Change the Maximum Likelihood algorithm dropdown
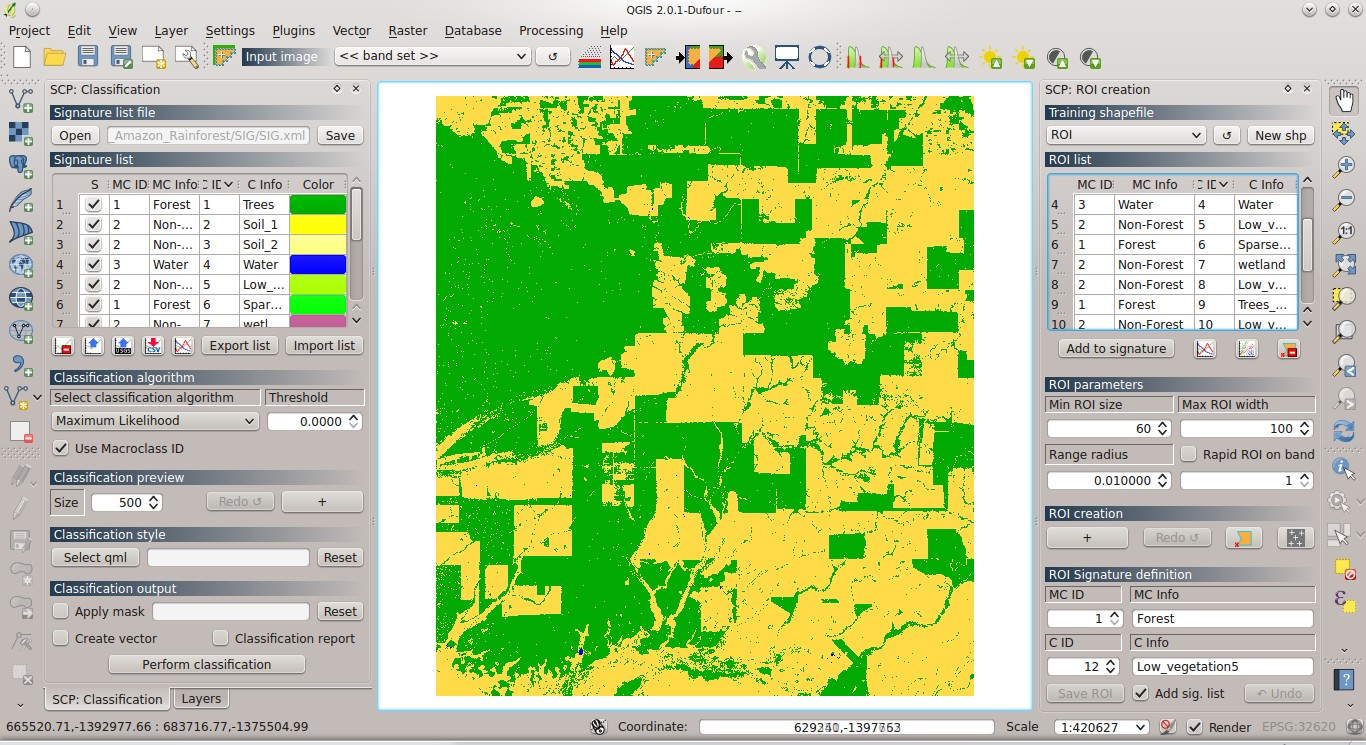This screenshot has width=1366, height=745. pos(154,421)
